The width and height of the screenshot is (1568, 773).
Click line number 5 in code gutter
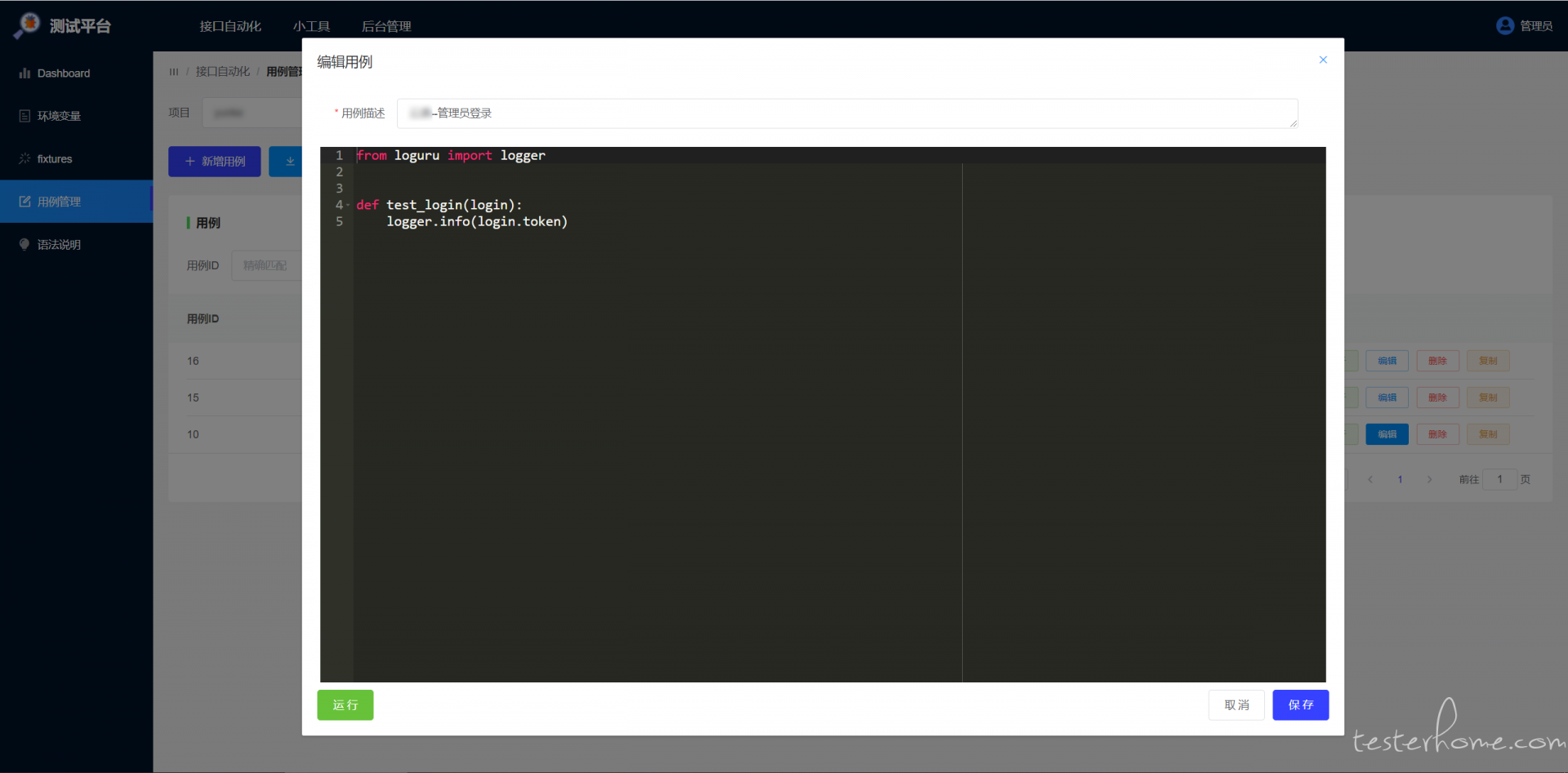click(x=339, y=221)
